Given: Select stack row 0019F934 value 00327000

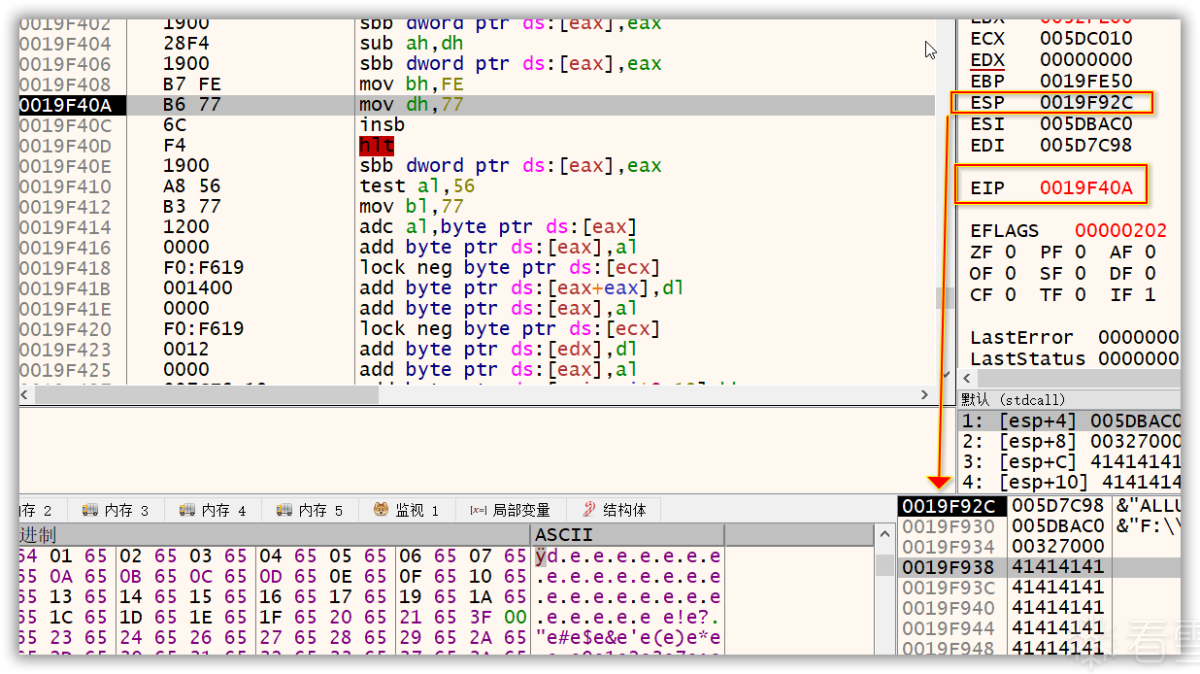Looking at the screenshot, I should tap(1058, 547).
